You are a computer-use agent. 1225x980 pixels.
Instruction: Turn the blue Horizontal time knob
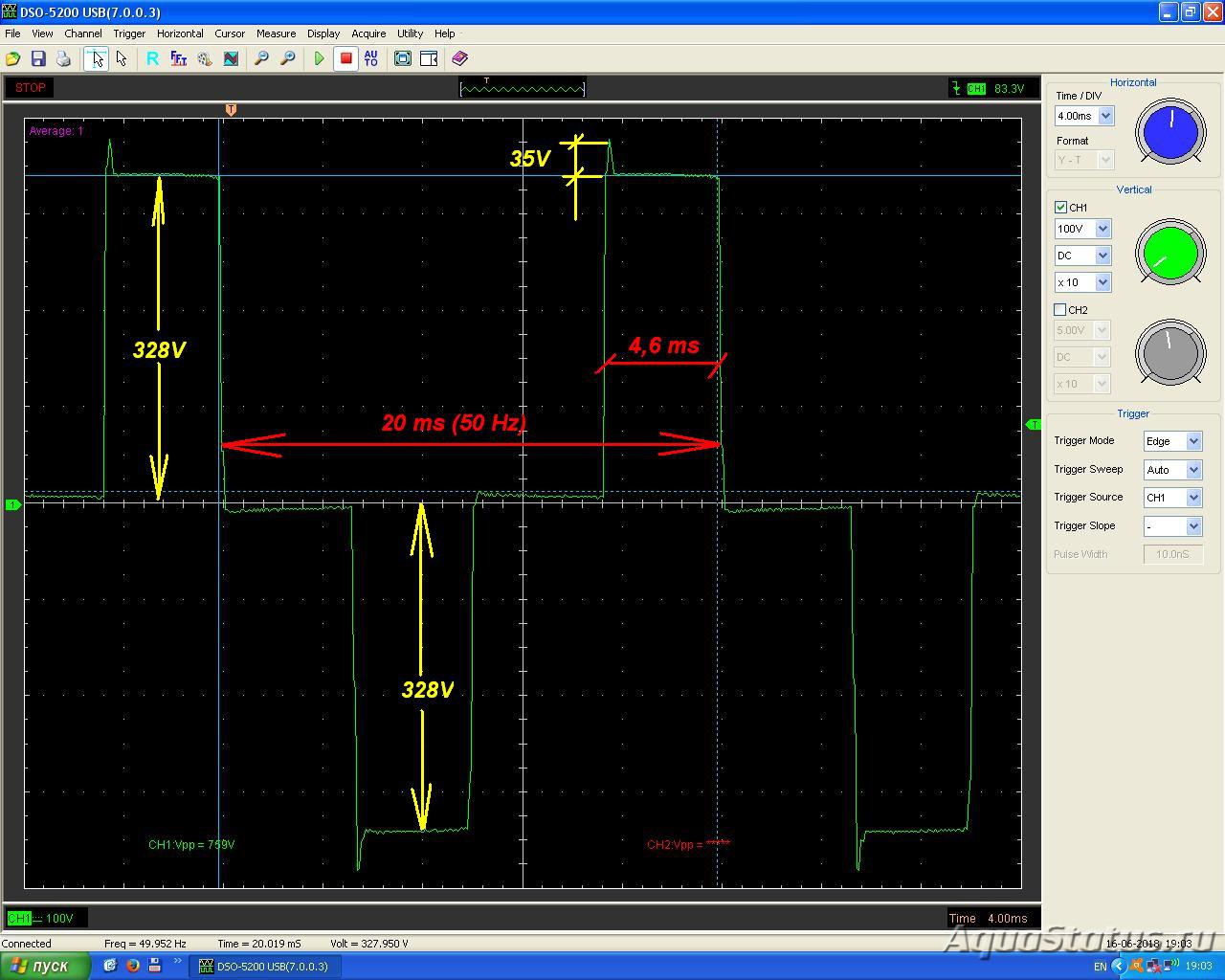pos(1170,131)
